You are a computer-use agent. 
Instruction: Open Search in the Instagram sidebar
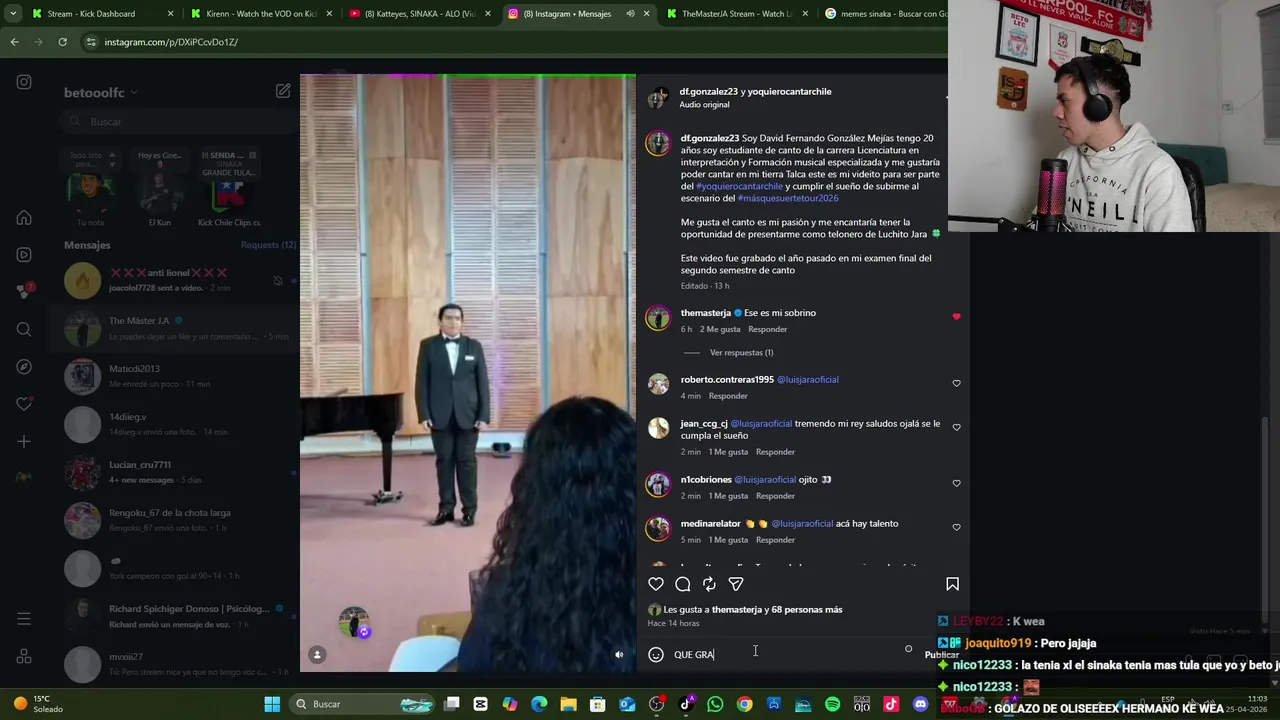pyautogui.click(x=24, y=329)
